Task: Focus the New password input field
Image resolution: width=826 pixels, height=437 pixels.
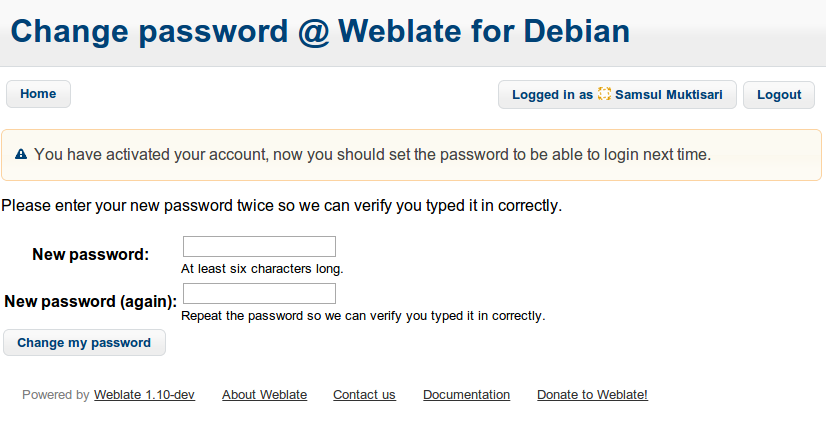Action: pyautogui.click(x=259, y=247)
